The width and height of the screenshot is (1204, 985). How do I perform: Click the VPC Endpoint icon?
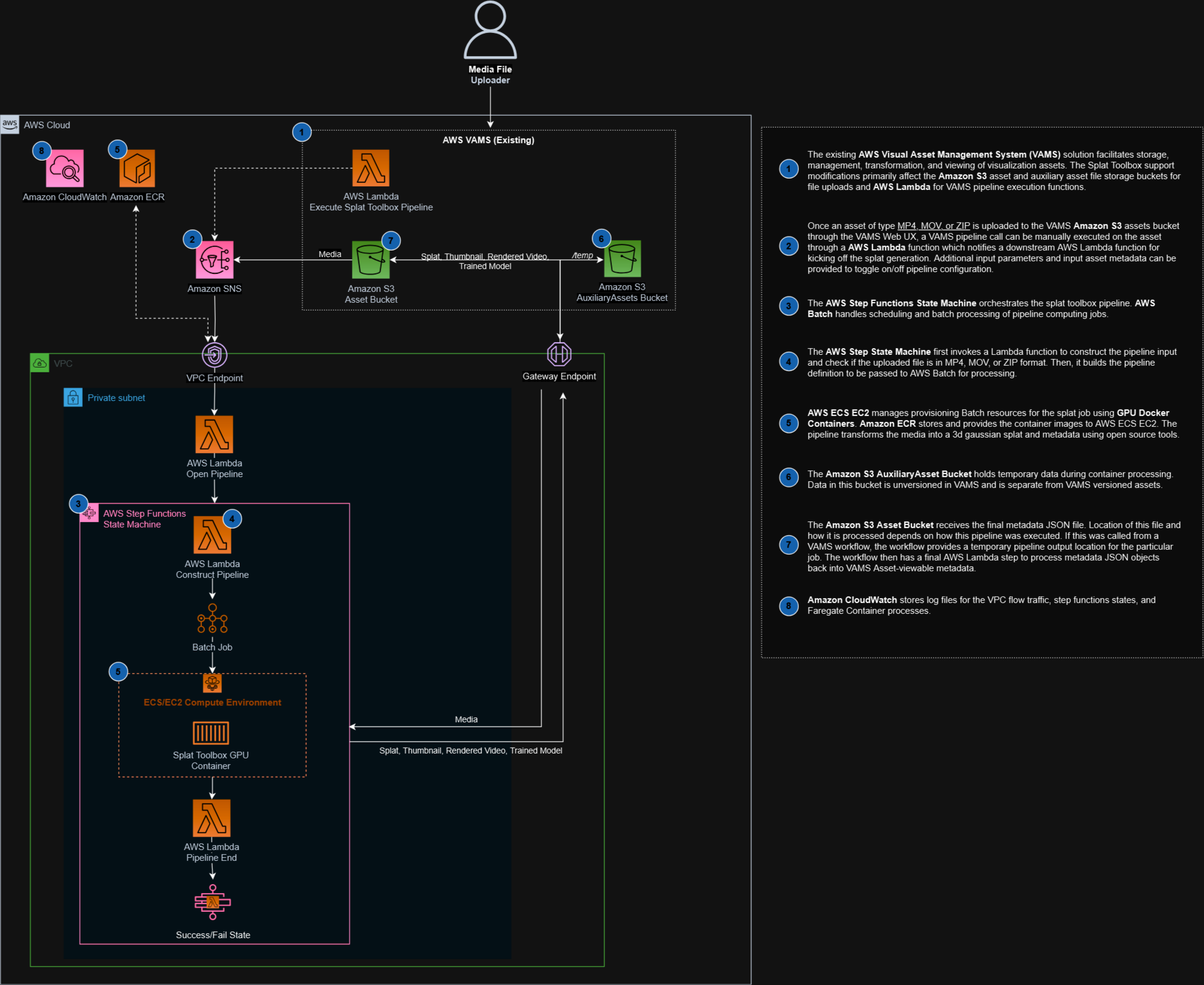pos(215,355)
